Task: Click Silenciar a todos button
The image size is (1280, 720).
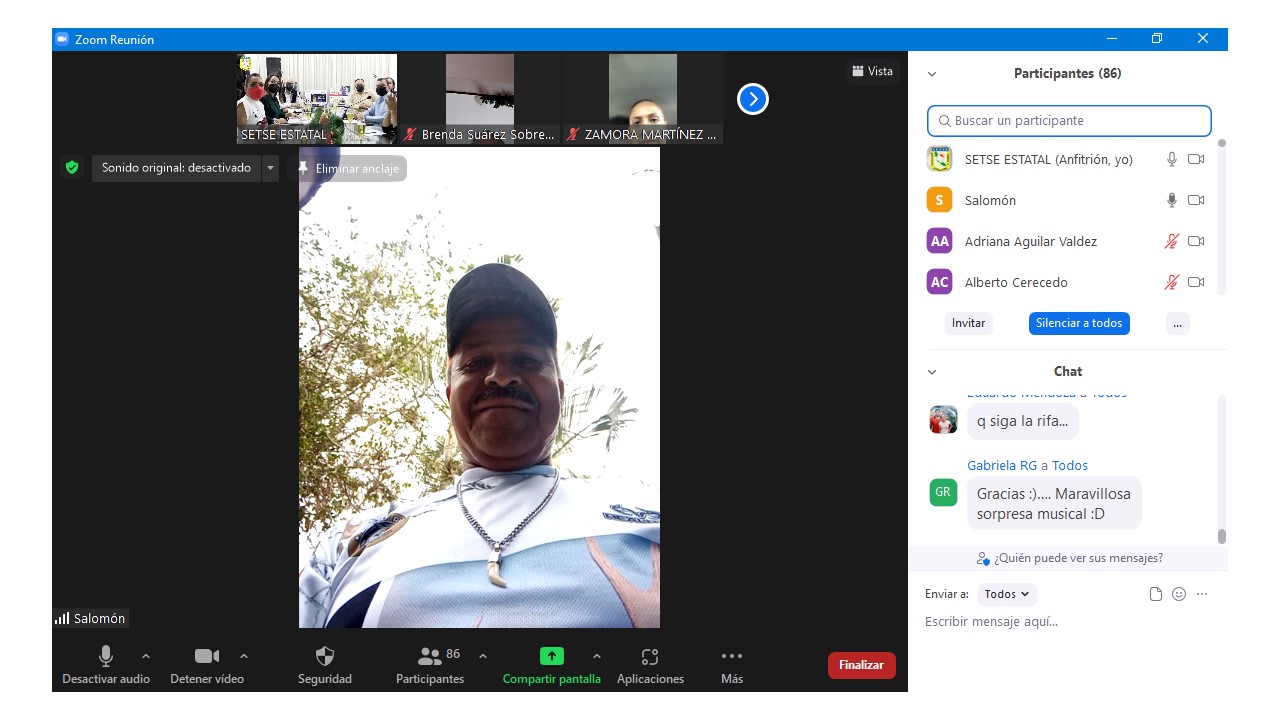Action: pyautogui.click(x=1079, y=323)
